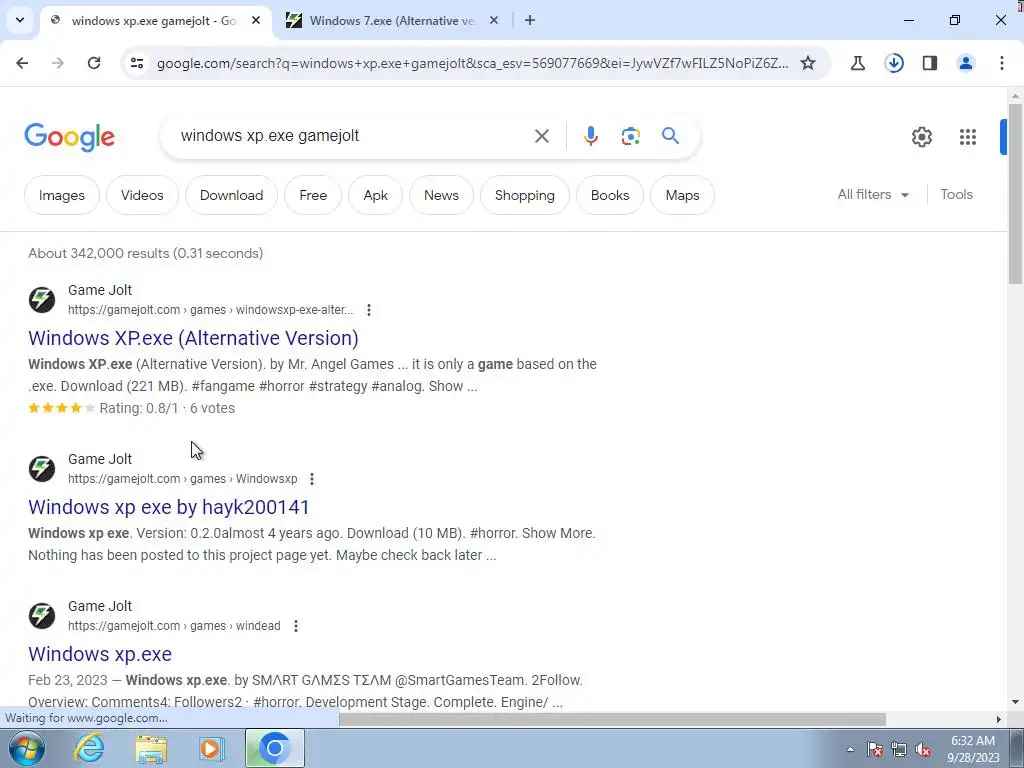Close the Windows 7.exe tab
1024x768 pixels.
pyautogui.click(x=494, y=20)
